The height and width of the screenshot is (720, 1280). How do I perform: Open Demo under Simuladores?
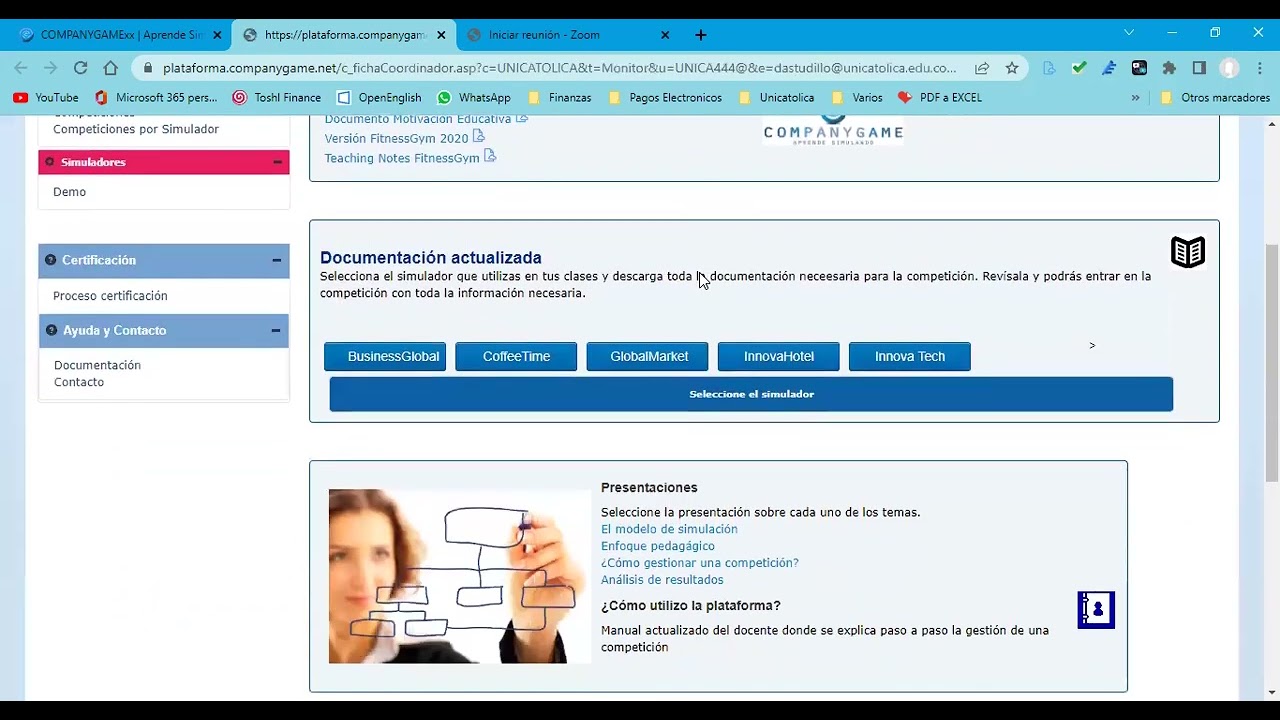coord(69,192)
